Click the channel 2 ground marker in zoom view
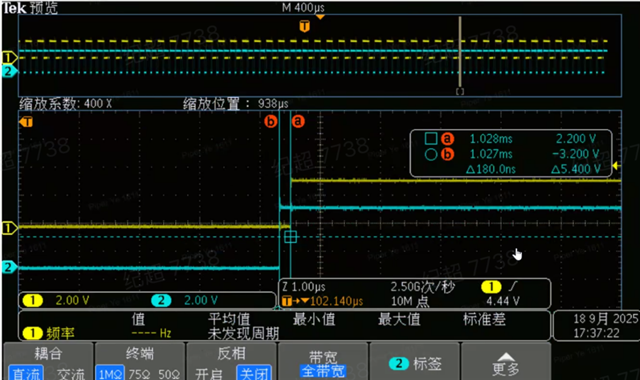The height and width of the screenshot is (380, 640). [9, 267]
